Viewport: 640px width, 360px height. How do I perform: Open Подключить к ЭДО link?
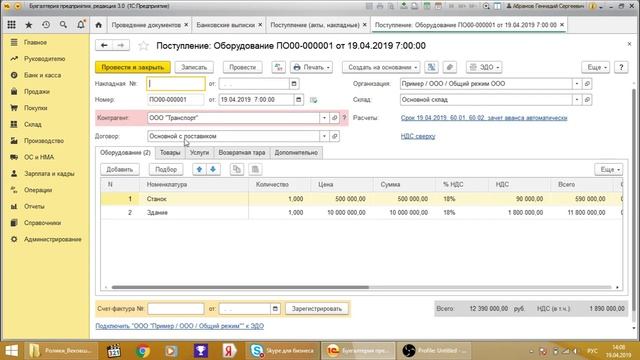(180, 326)
